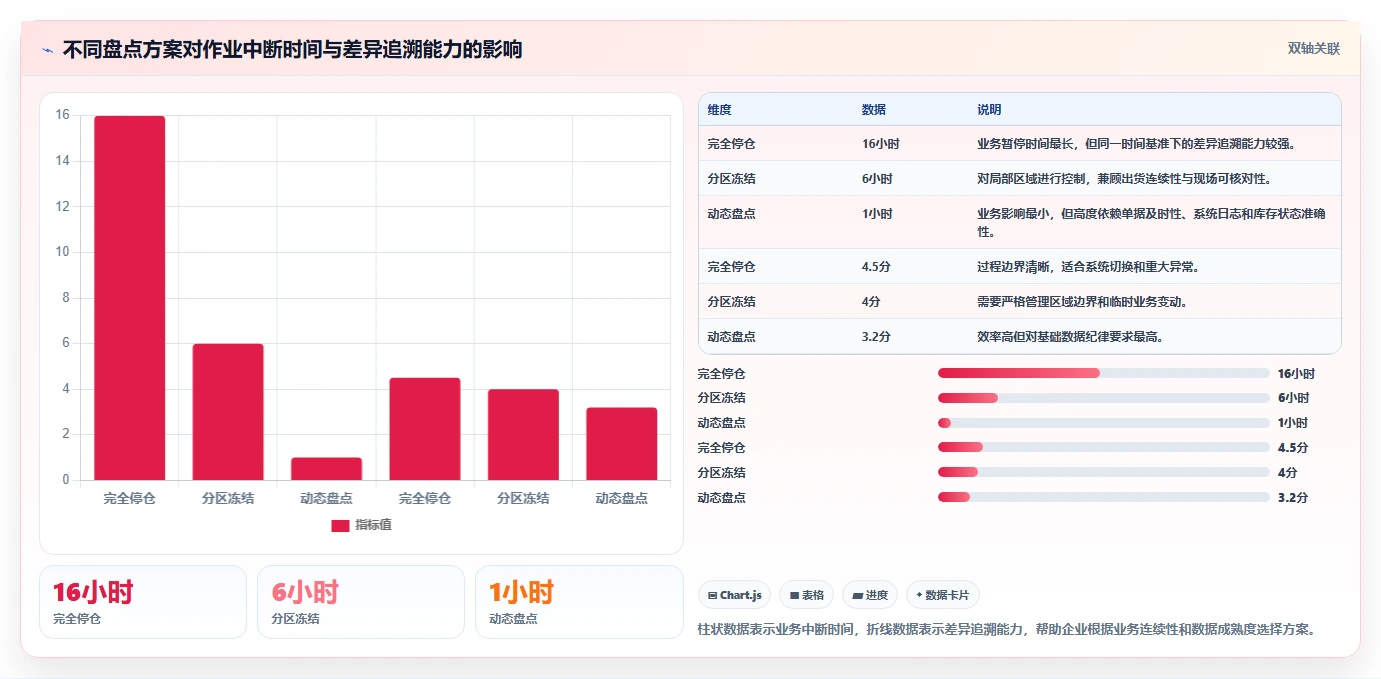Click 分区冻结 in the 4分 table row

coord(731,302)
